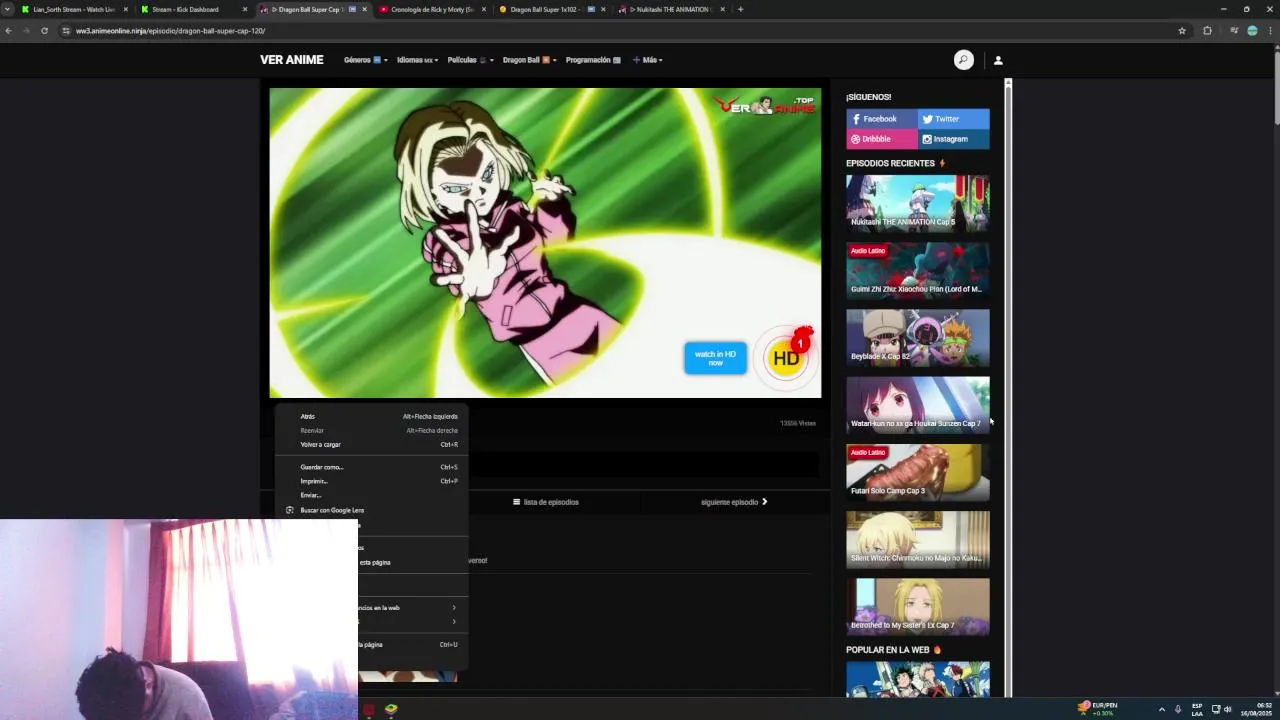Screen dimensions: 1280x720
Task: Click the ESP LAA language indicator
Action: [1196, 709]
